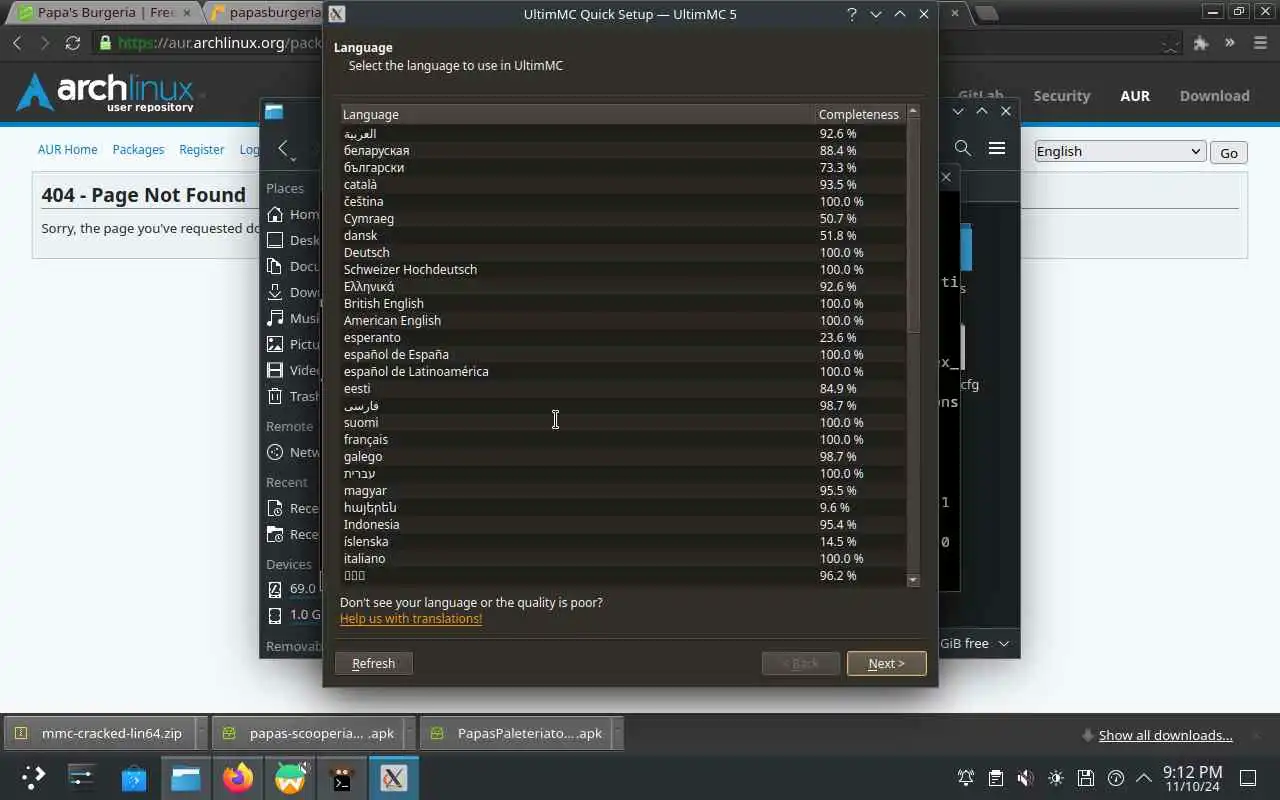This screenshot has height=800, width=1280.
Task: Open Dolphin hamburger menu
Action: click(x=997, y=148)
